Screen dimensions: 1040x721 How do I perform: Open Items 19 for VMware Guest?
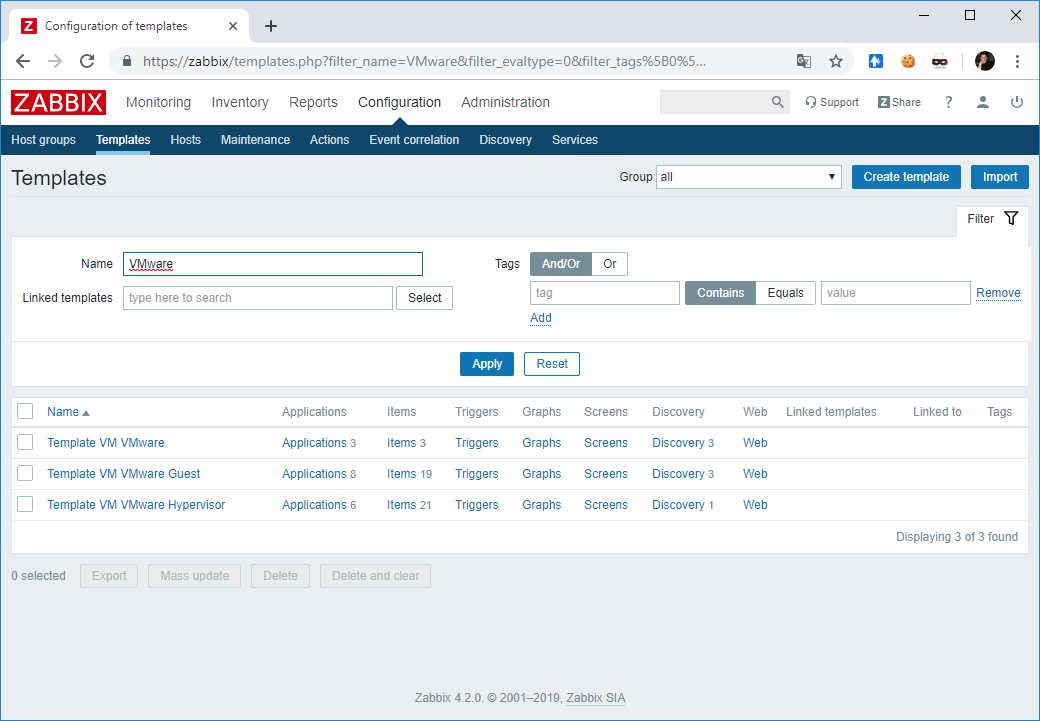409,474
